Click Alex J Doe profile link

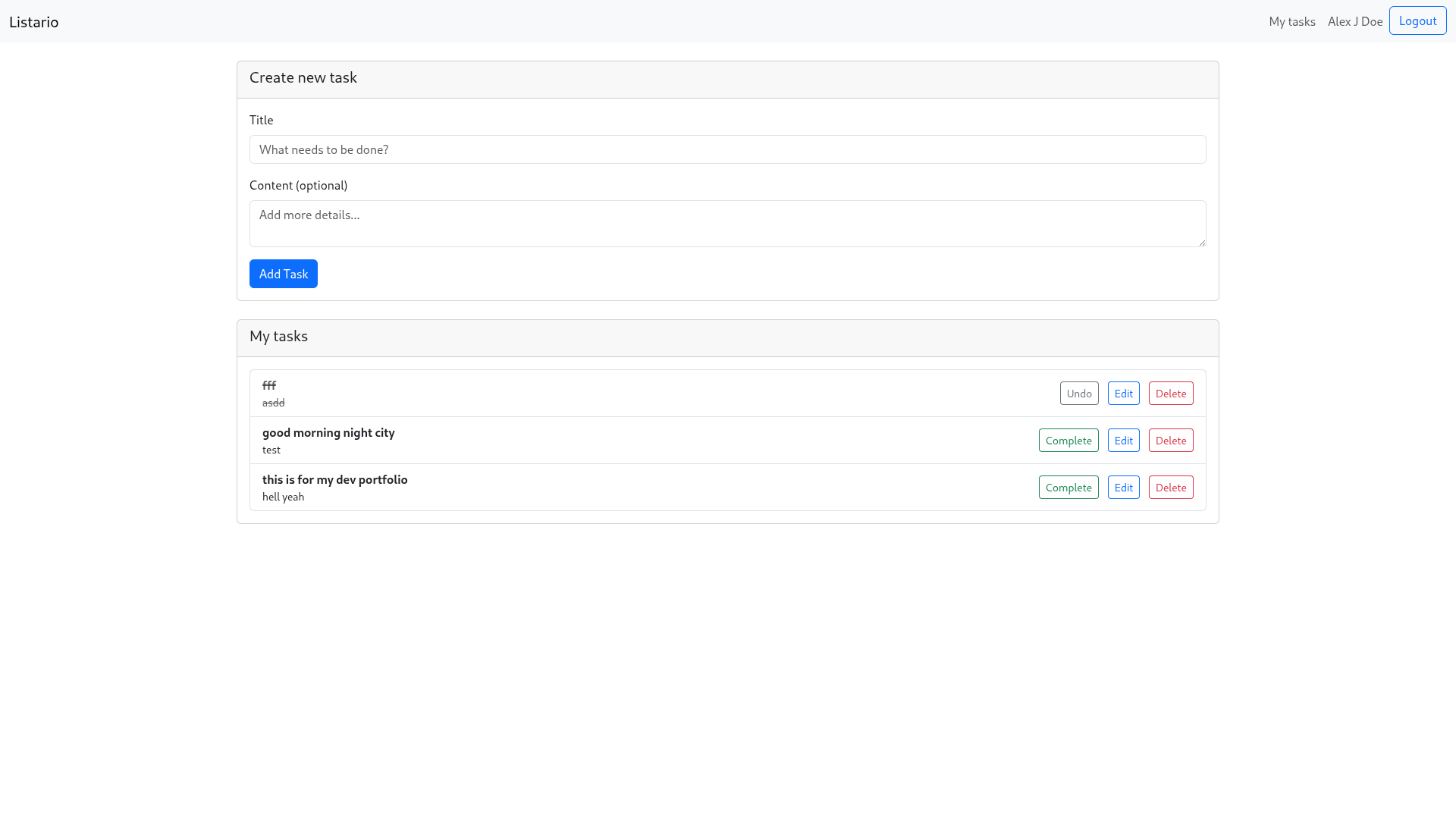click(1354, 22)
